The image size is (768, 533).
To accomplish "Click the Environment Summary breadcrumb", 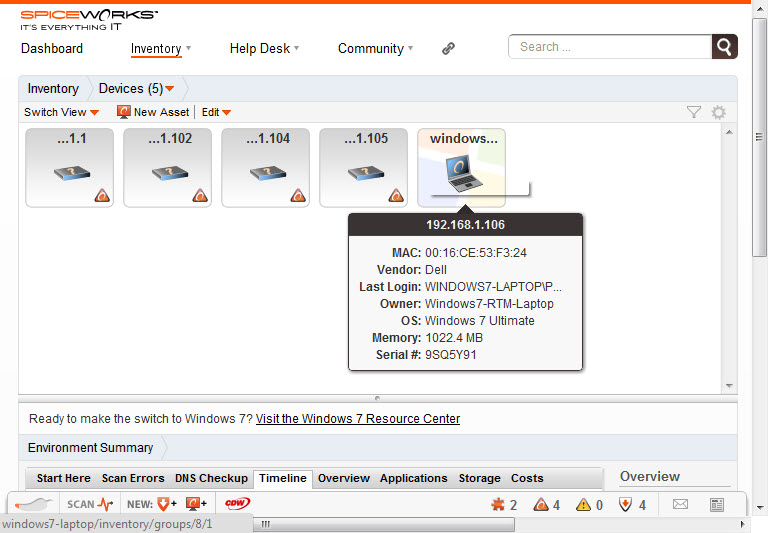I will coord(91,448).
